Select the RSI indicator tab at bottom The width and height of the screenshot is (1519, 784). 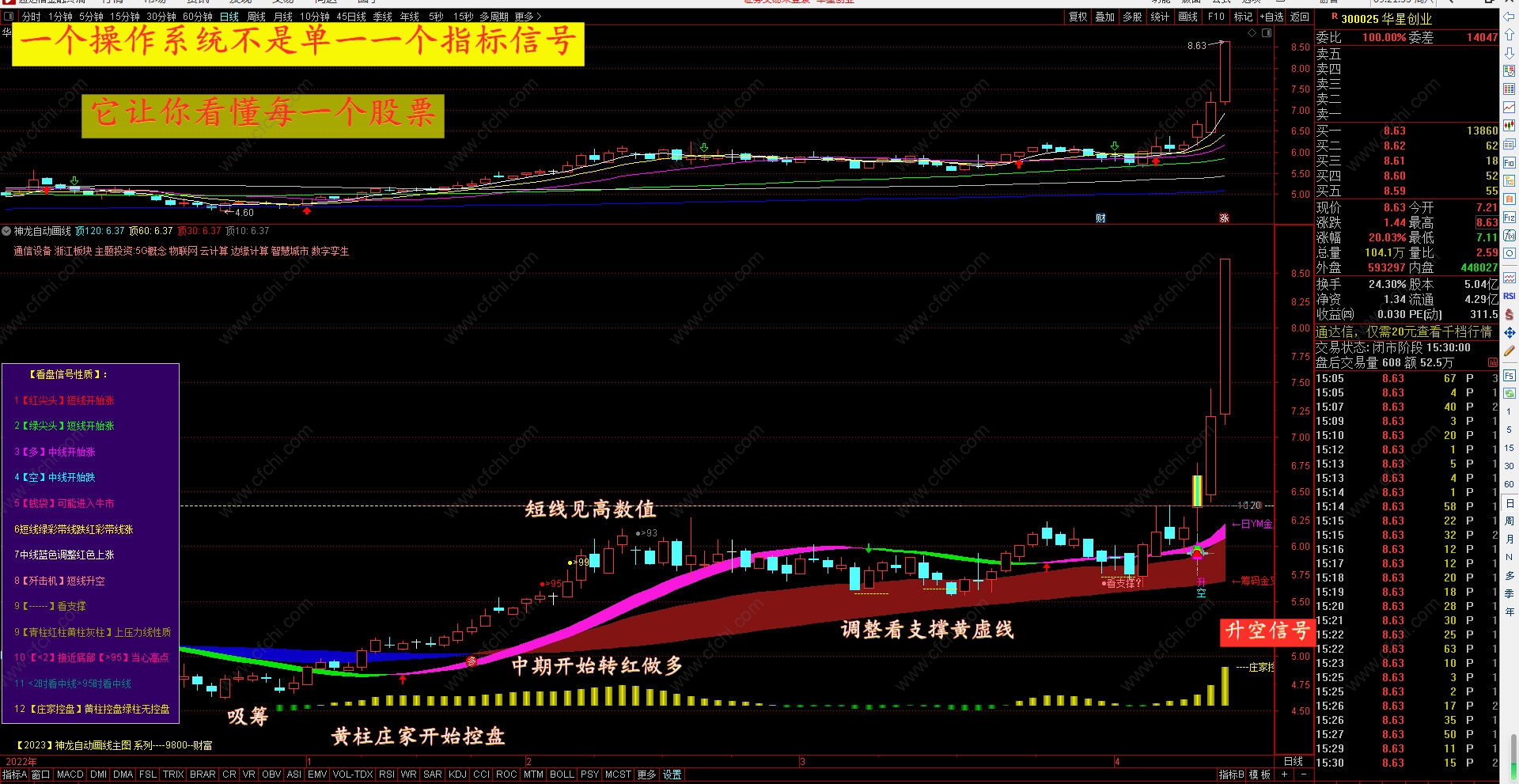[387, 775]
